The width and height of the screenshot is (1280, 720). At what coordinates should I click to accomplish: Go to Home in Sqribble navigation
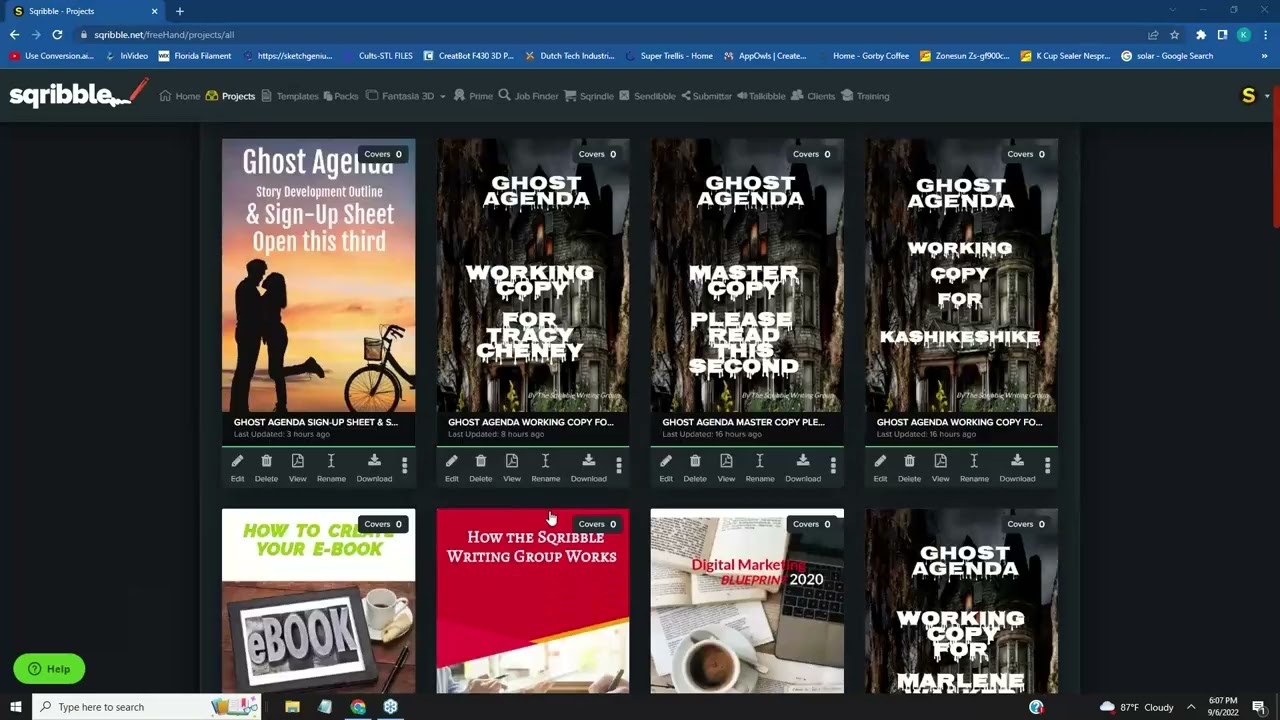click(180, 96)
